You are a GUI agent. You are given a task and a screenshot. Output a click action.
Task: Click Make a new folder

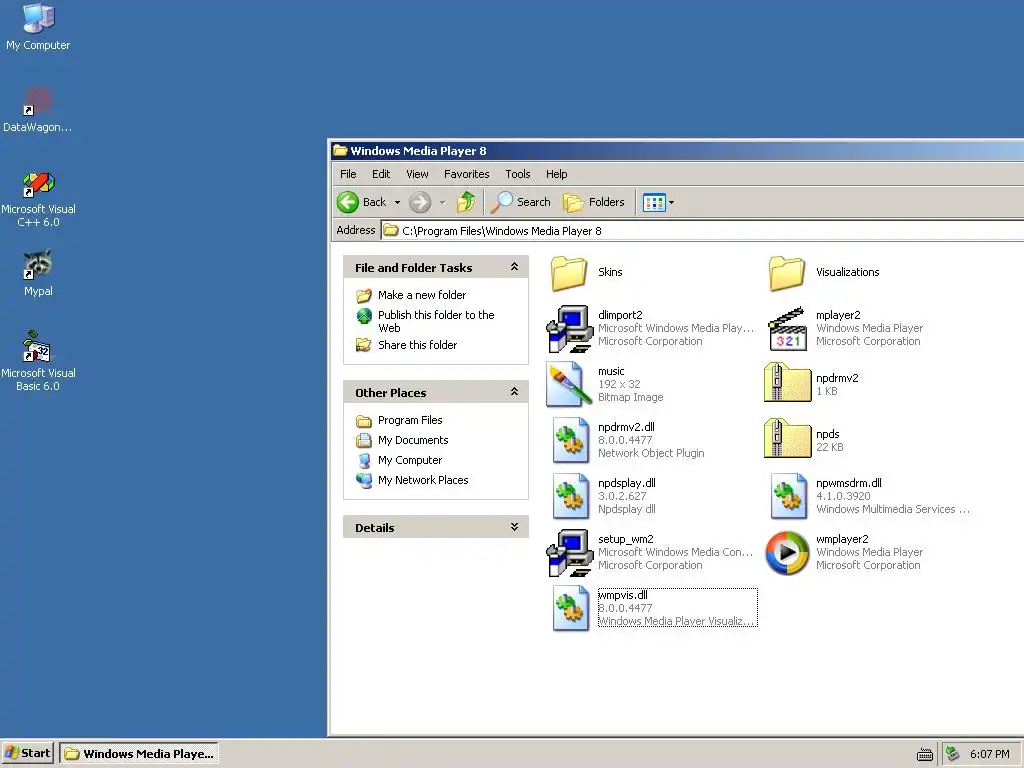tap(421, 295)
